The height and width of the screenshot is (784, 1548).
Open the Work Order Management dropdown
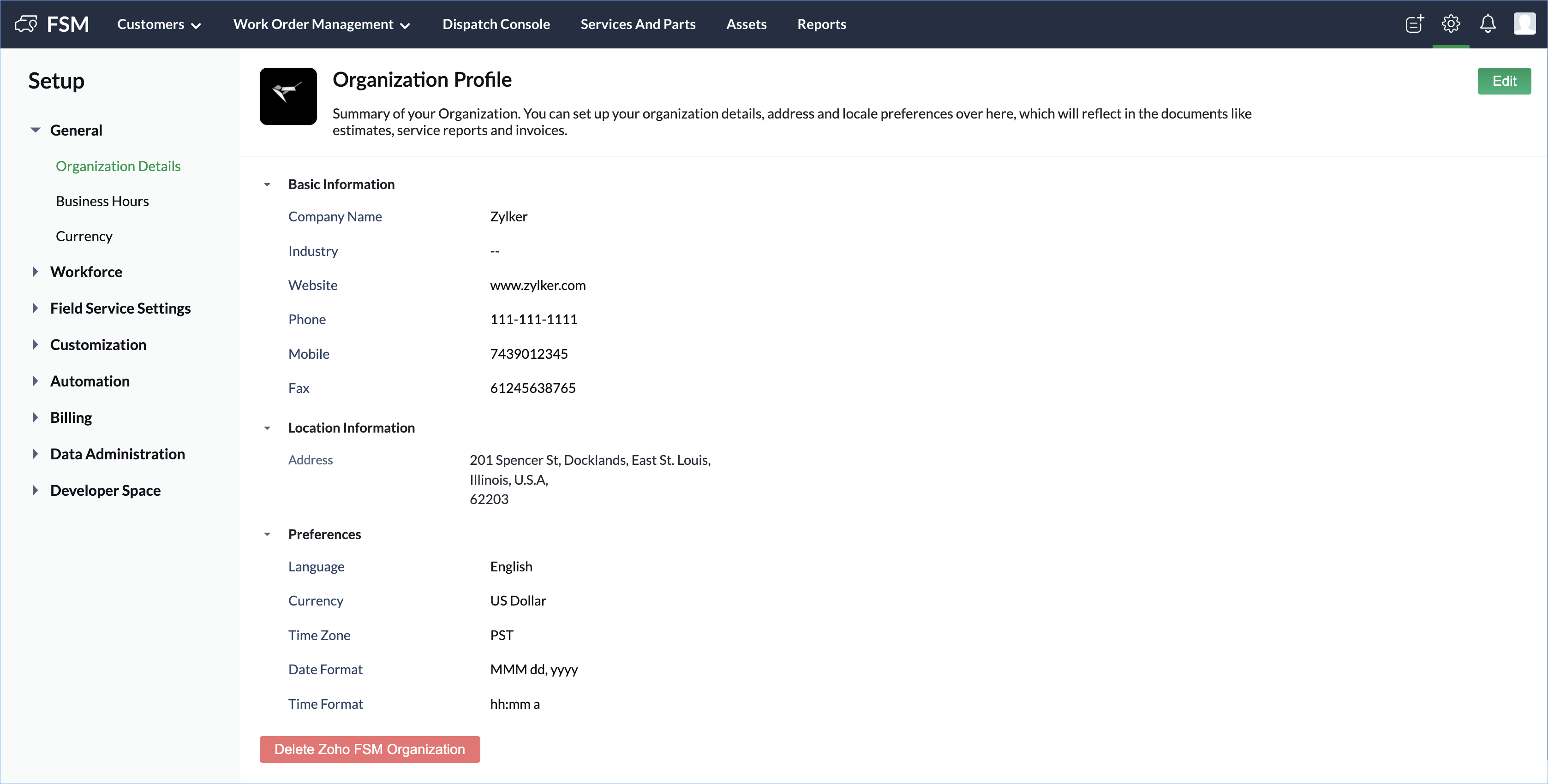point(322,24)
